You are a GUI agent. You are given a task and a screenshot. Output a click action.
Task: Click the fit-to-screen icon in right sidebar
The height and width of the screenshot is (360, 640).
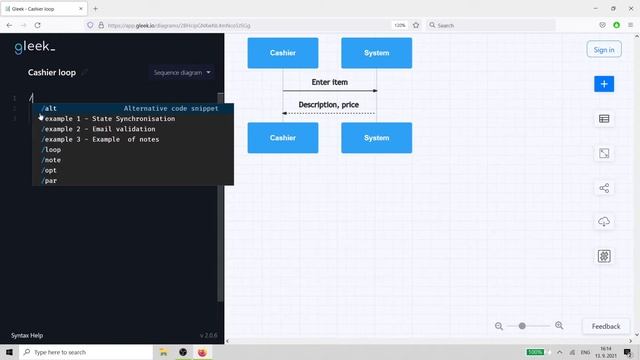(x=604, y=153)
